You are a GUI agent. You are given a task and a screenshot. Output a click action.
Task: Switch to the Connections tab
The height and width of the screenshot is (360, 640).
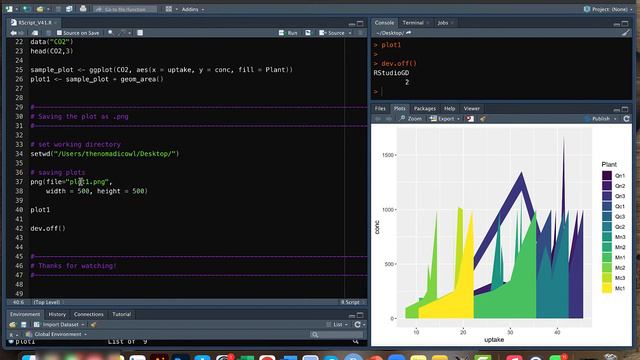click(x=89, y=314)
